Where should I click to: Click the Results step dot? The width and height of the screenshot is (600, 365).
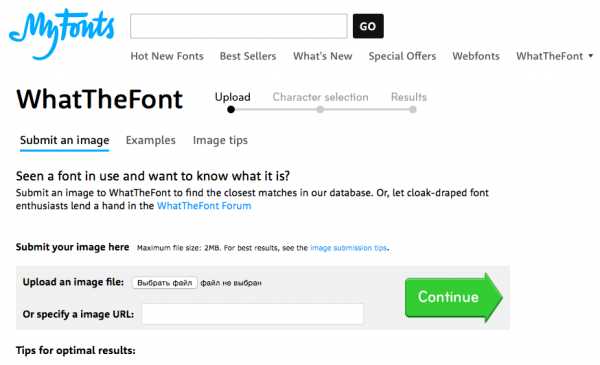pyautogui.click(x=412, y=110)
